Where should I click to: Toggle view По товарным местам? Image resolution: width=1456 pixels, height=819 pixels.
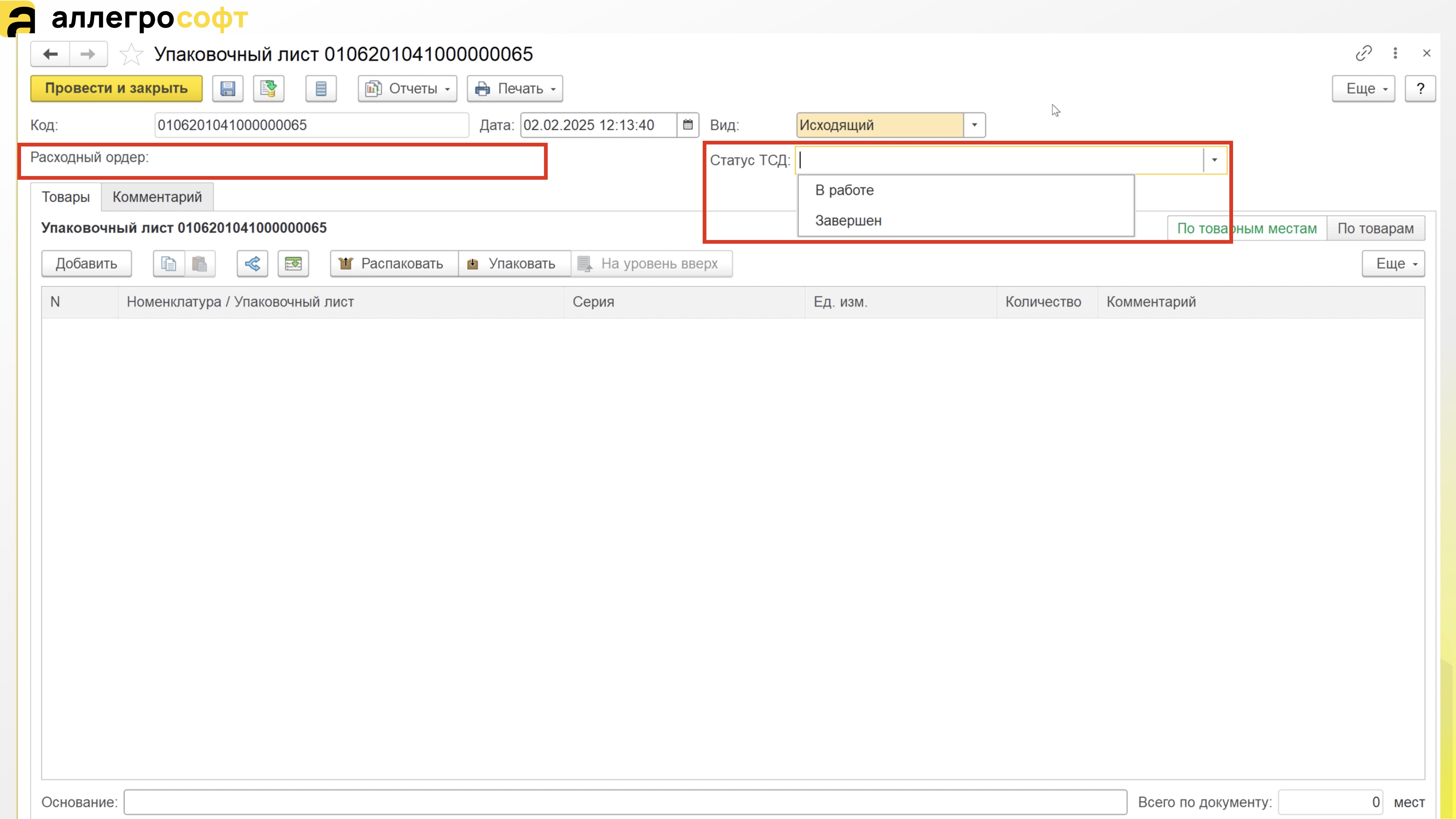pos(1247,228)
